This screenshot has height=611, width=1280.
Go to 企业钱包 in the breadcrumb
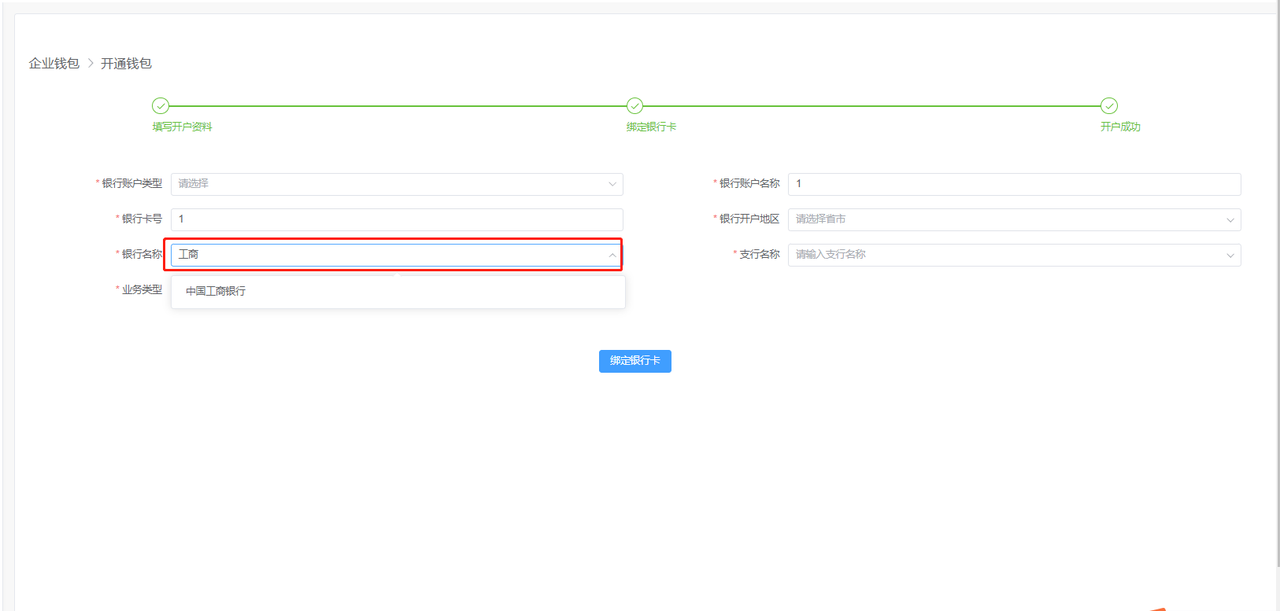pos(54,64)
